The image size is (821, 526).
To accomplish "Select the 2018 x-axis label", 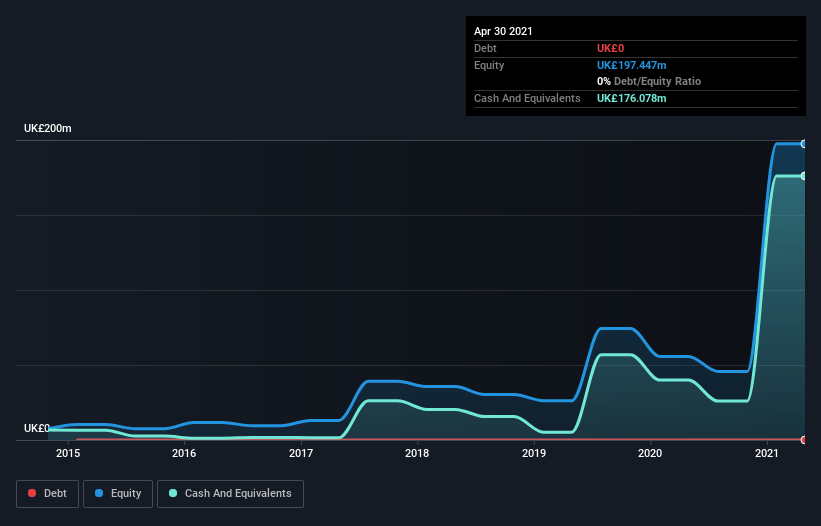I will point(417,453).
